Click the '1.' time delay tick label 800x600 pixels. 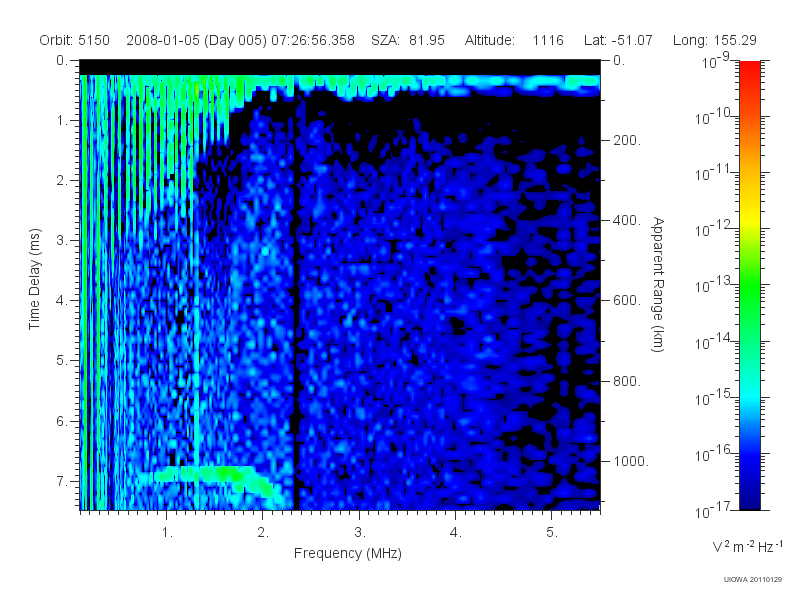click(62, 121)
